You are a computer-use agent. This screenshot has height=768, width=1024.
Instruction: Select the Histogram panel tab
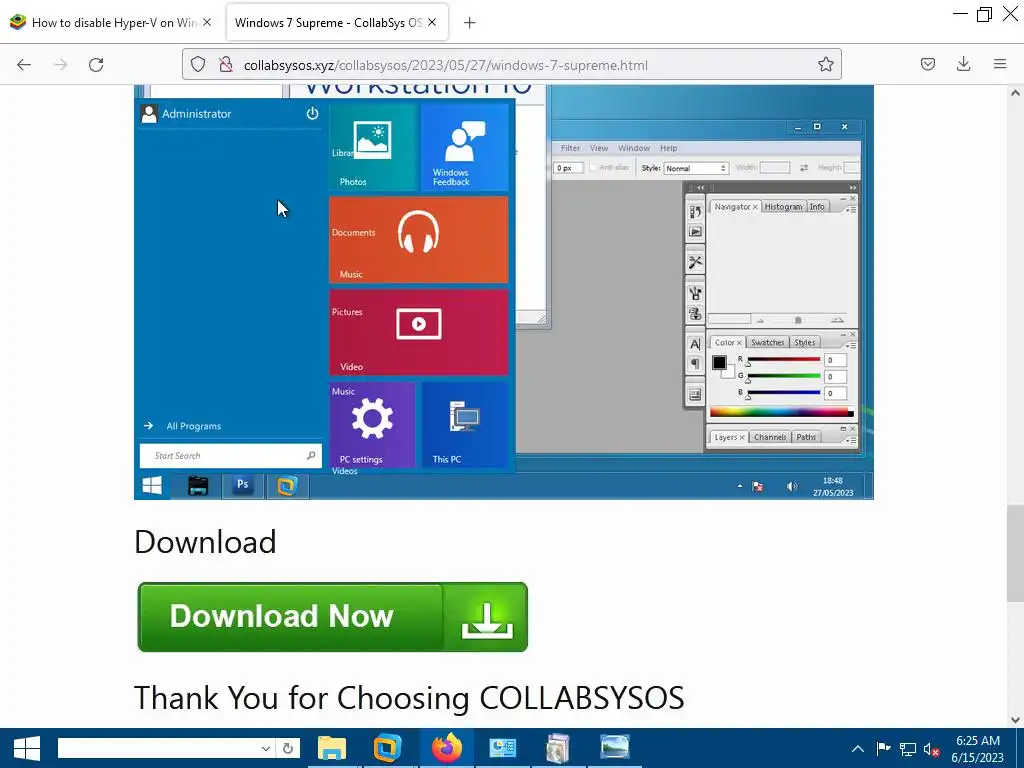click(783, 207)
